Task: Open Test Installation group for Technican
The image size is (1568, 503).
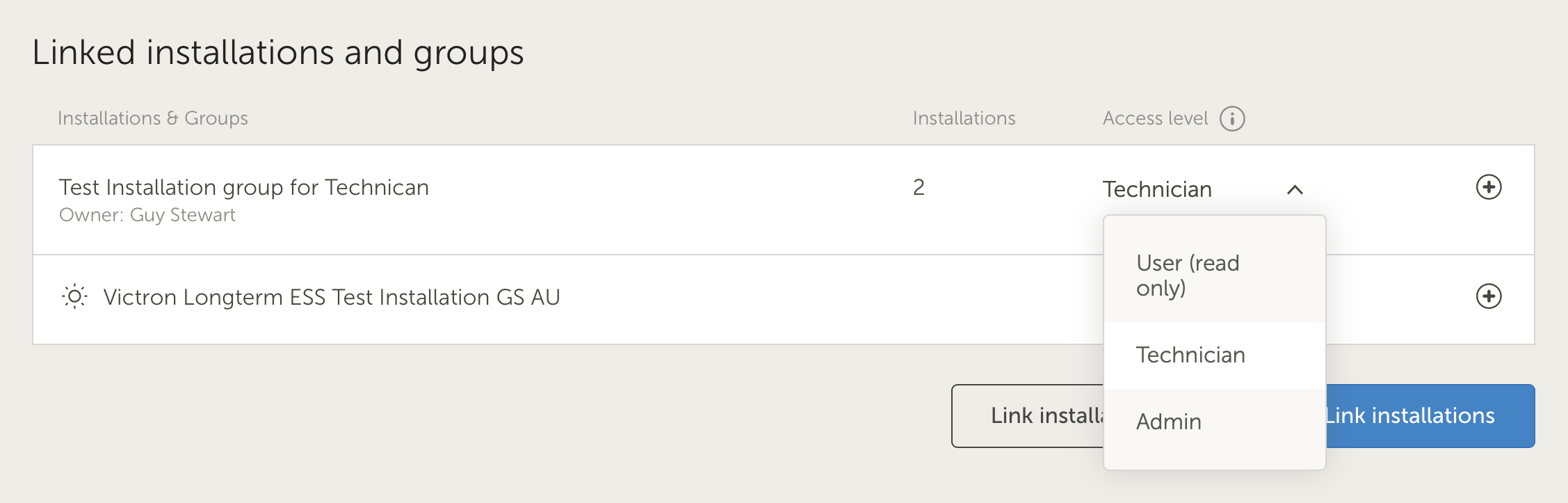Action: (x=243, y=187)
